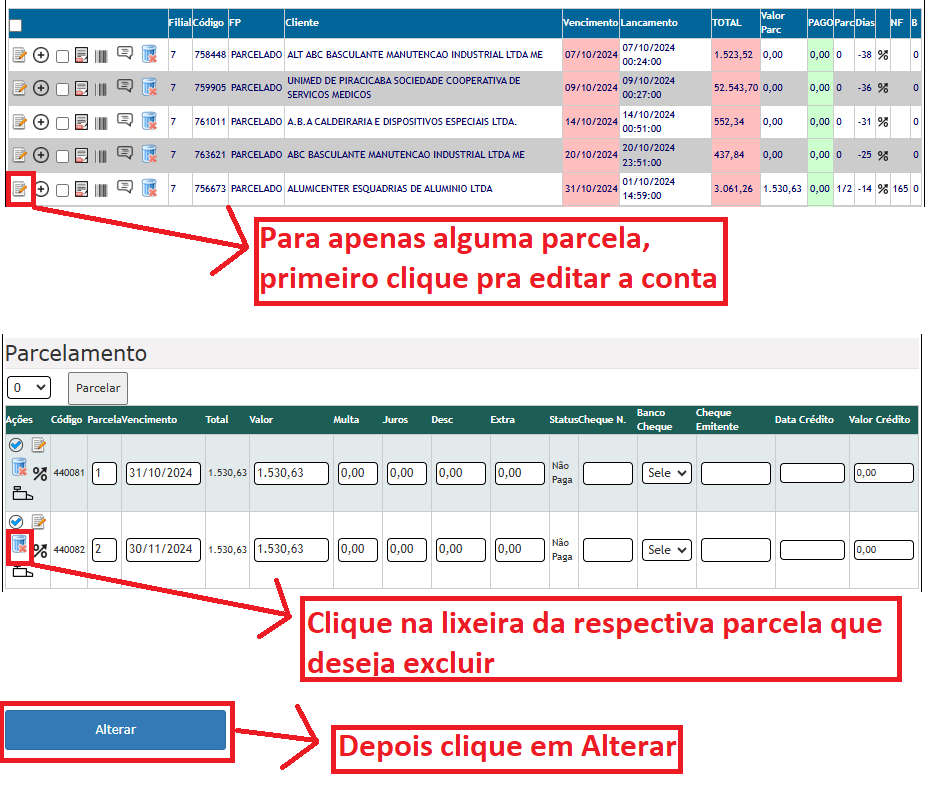The width and height of the screenshot is (930, 796).
Task: Click receipt document icon for account 759905
Action: (82, 89)
